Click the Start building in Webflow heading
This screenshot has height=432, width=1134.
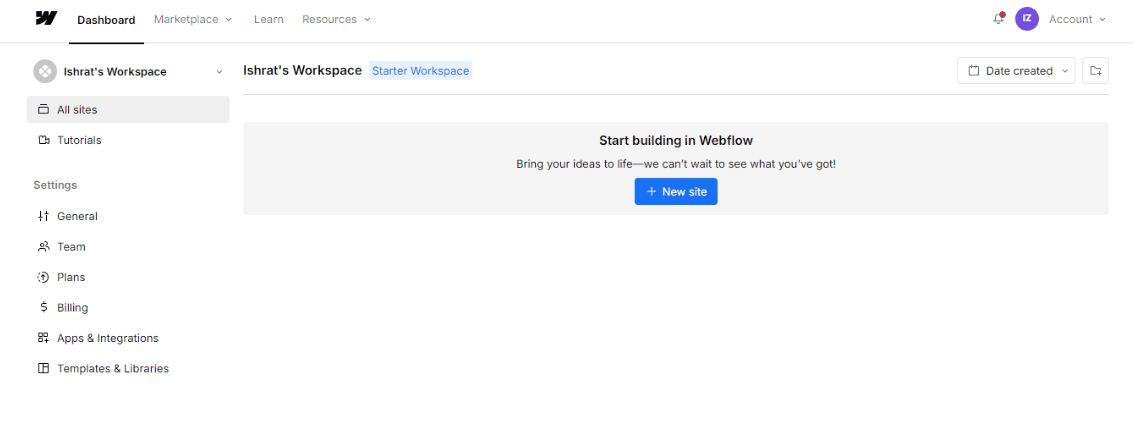pyautogui.click(x=675, y=140)
